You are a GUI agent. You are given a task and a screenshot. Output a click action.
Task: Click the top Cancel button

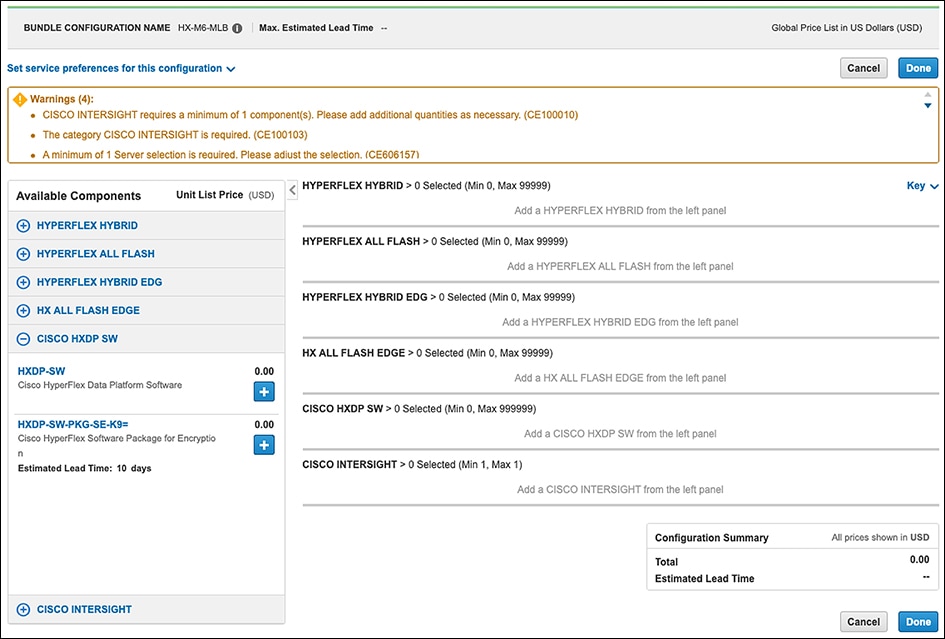pos(863,68)
